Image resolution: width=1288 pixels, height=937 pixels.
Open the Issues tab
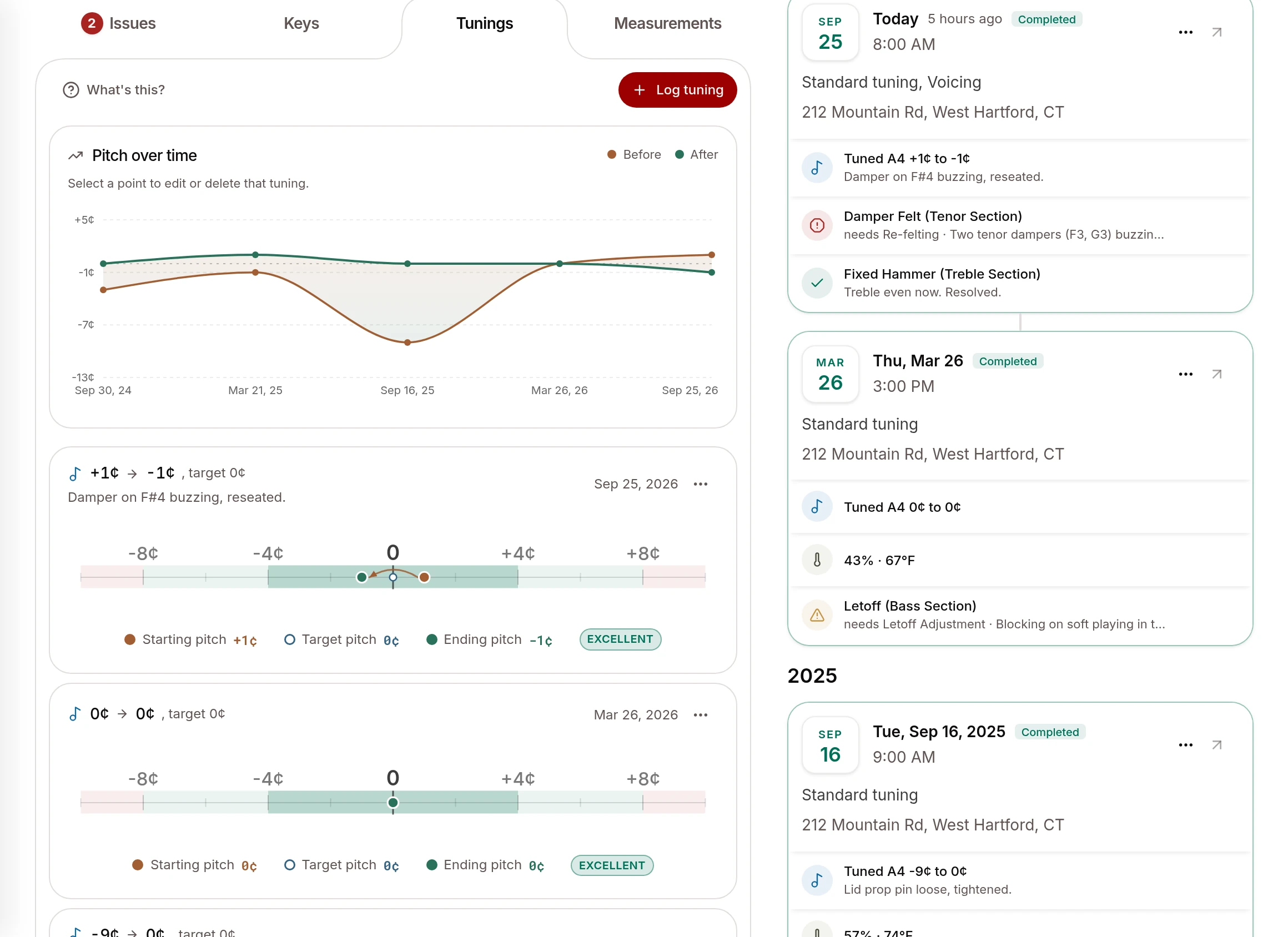click(x=118, y=23)
